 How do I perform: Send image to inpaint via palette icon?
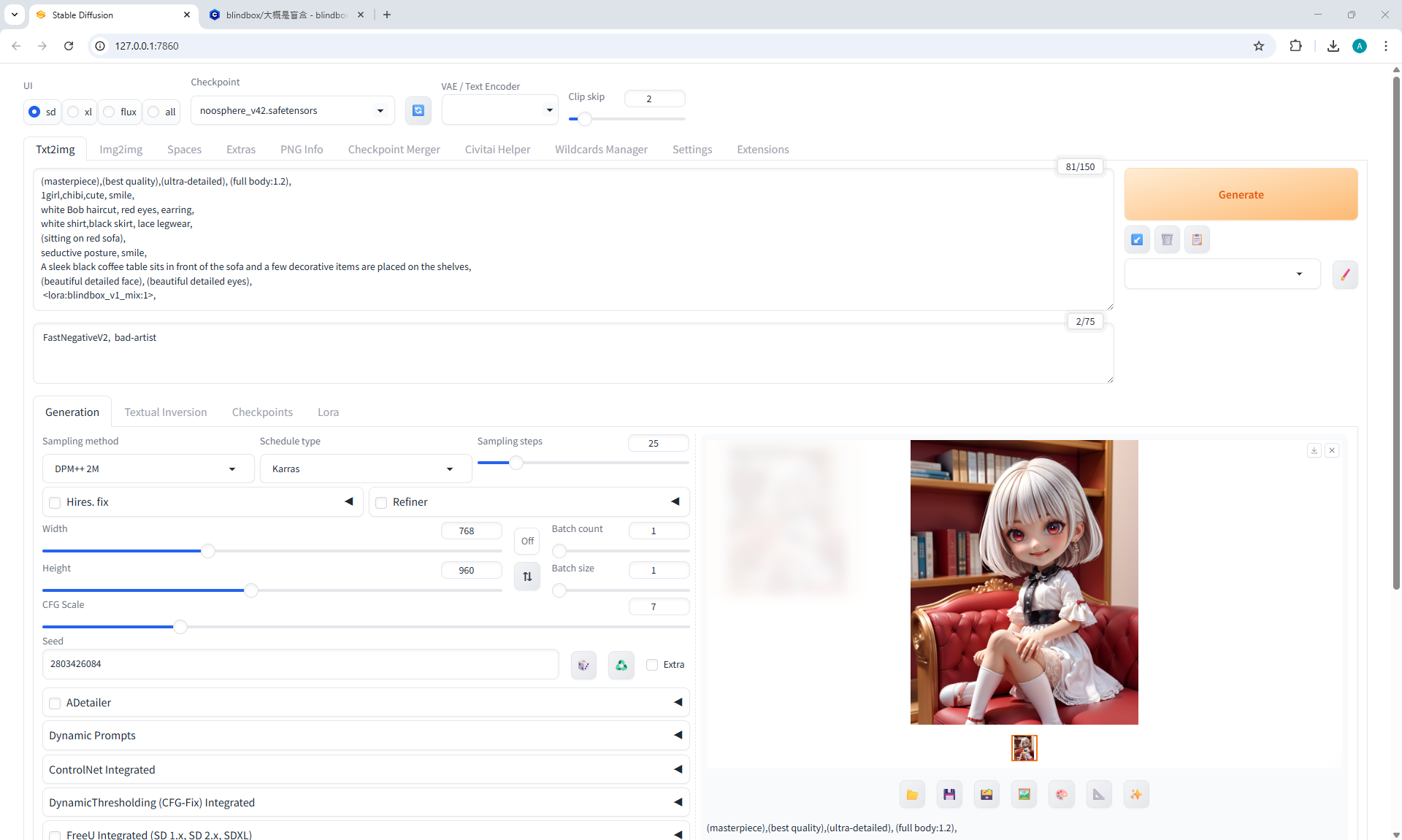[1061, 795]
